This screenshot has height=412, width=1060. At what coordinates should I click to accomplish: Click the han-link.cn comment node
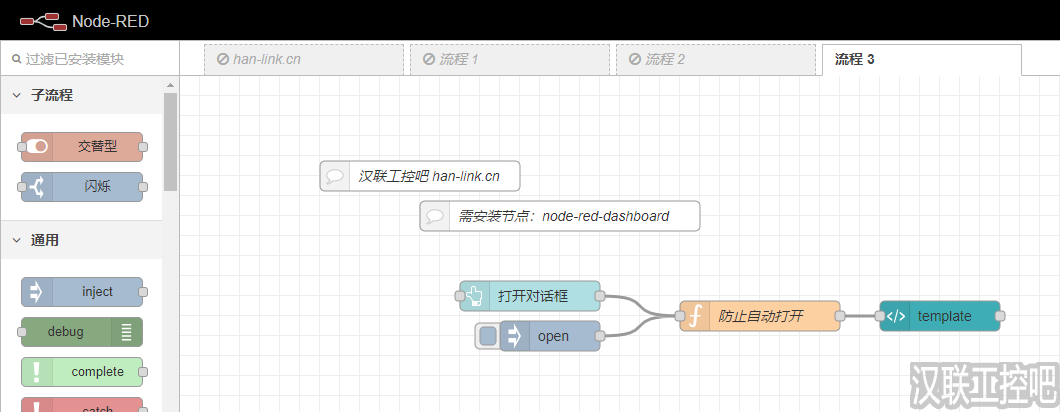(420, 176)
